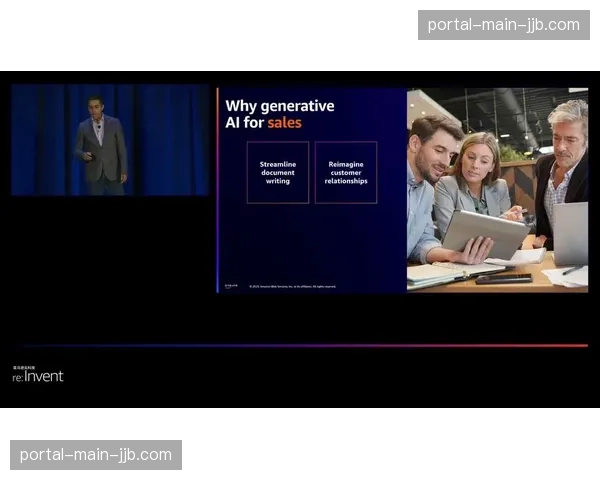The image size is (600, 480).
Task: Click the office team photo on the slide
Action: 497,190
